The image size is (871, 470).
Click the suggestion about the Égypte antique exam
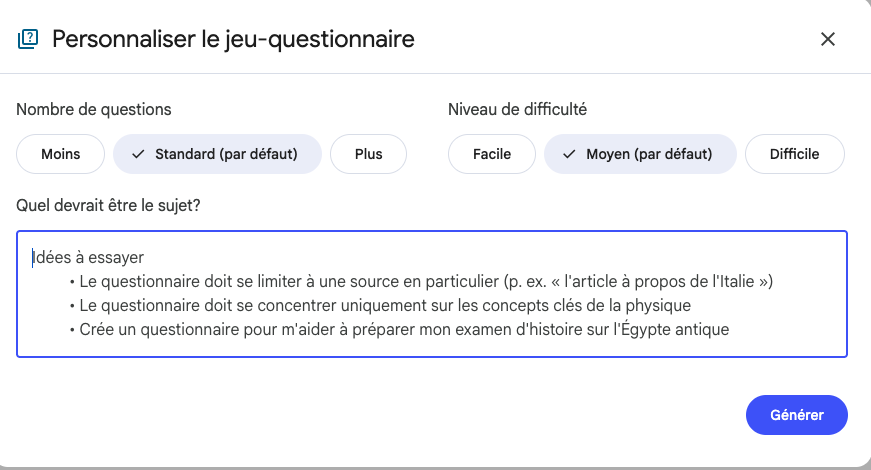point(403,329)
